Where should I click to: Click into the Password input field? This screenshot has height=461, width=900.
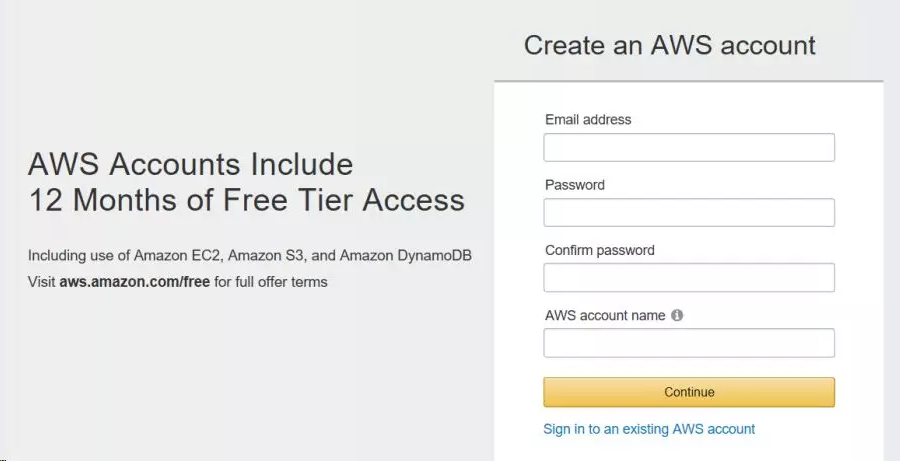688,213
